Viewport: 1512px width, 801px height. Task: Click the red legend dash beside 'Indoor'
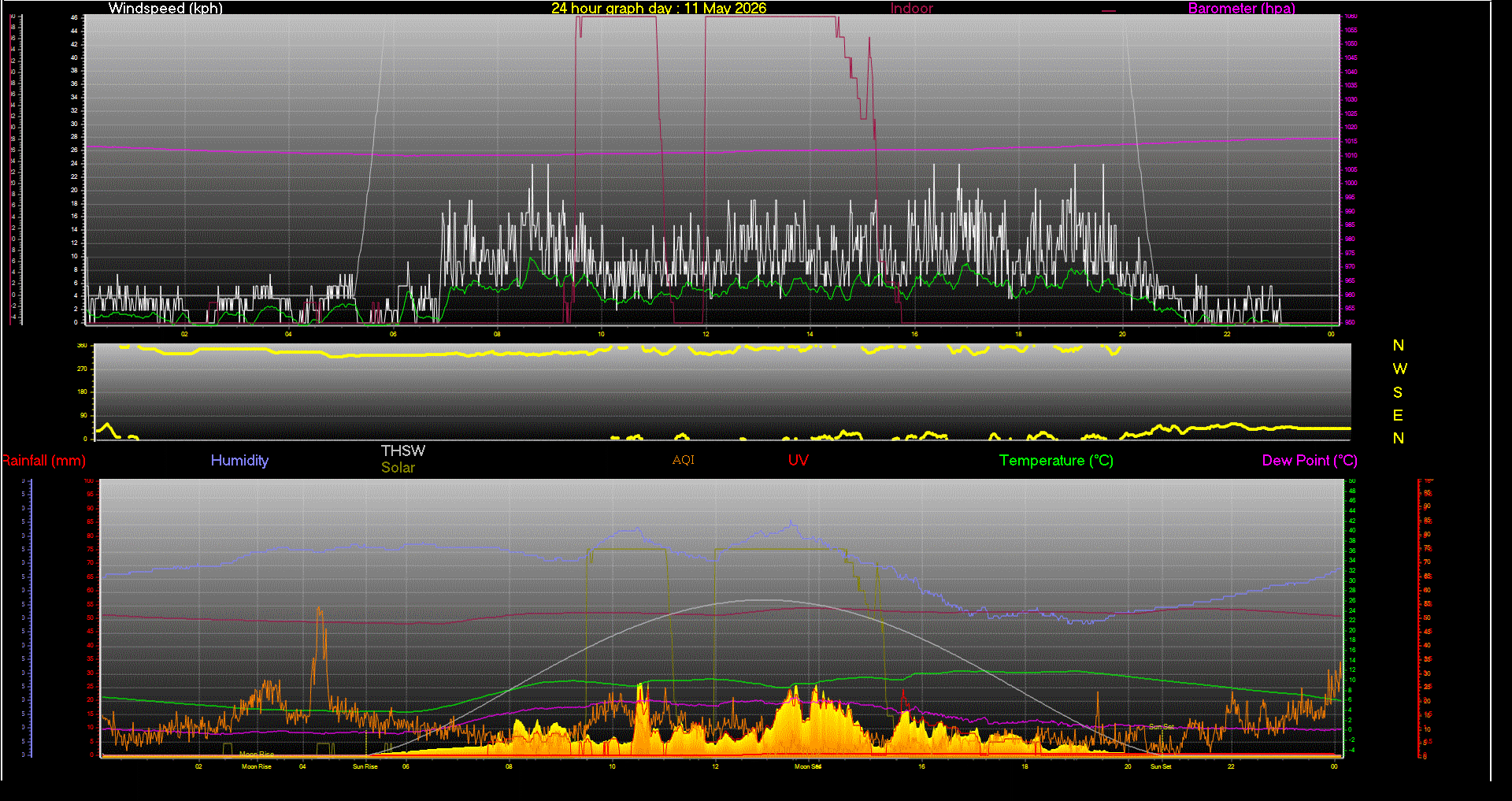point(1109,11)
